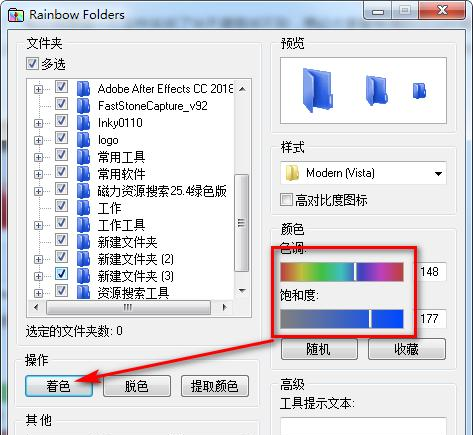Click folder icon beside FastStoneCapture_v92
Viewport: 473px width, 435px height.
[83, 106]
